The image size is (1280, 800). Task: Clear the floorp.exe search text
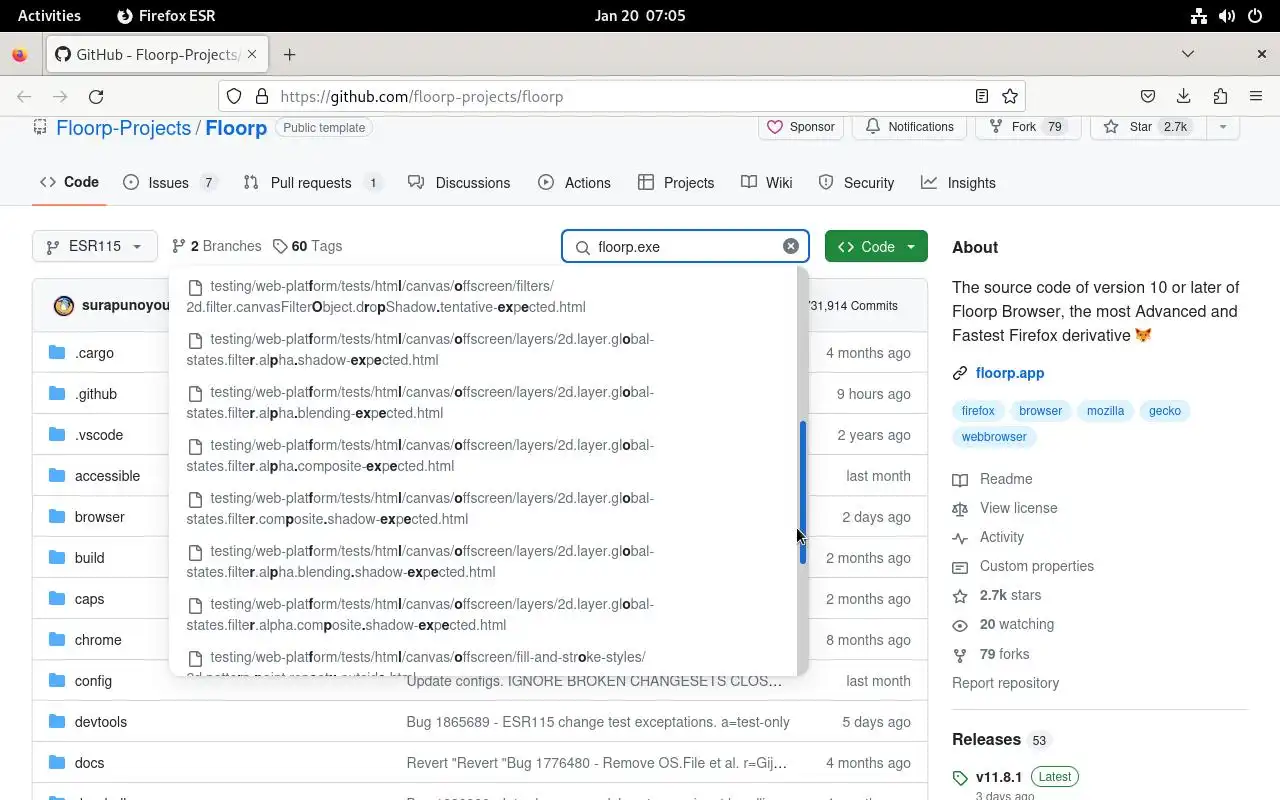click(790, 246)
